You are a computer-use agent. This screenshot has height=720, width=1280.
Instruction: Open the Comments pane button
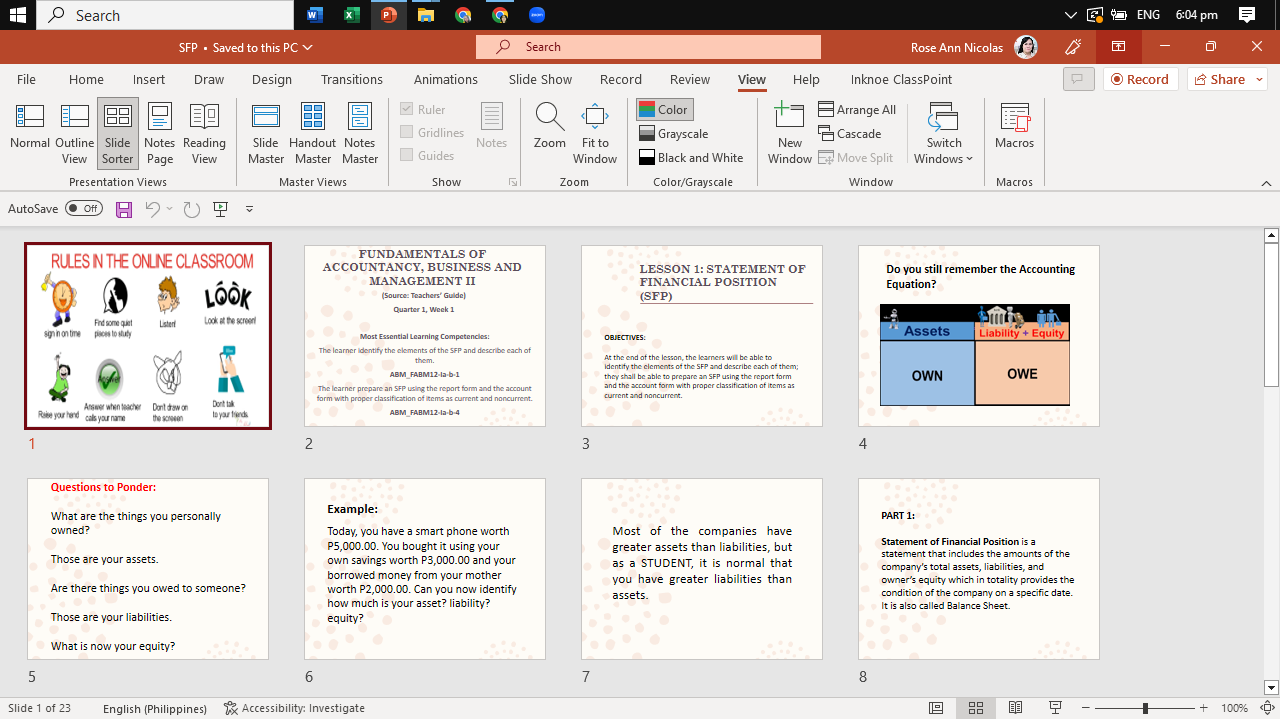tap(1078, 80)
